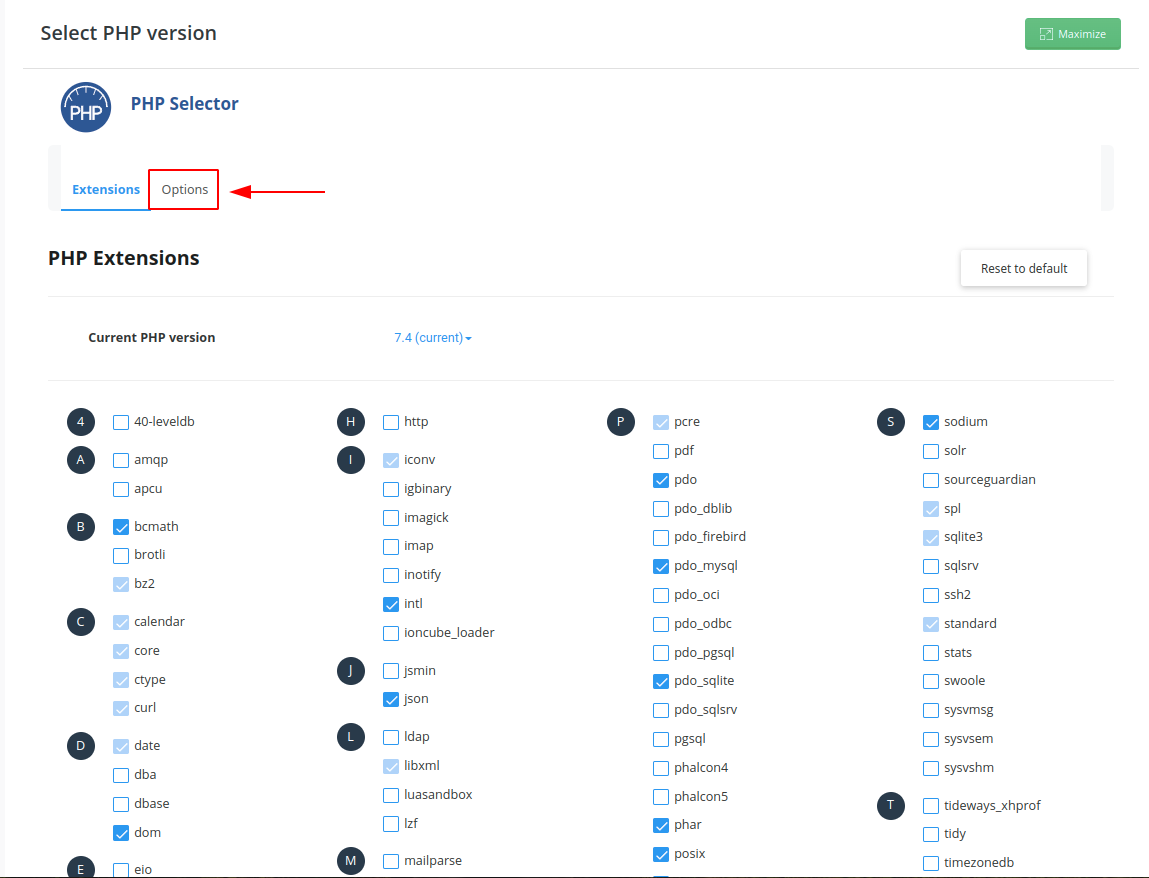
Task: Enable the timezonedb extension checkbox
Action: tap(931, 863)
